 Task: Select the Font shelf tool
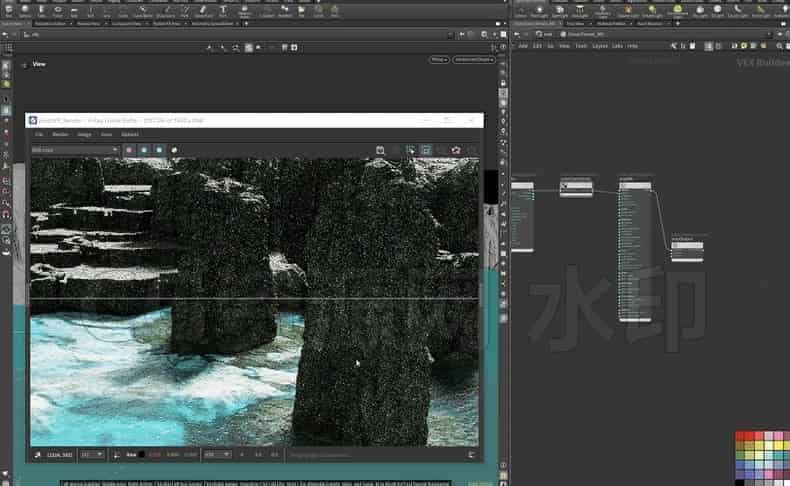(x=223, y=10)
